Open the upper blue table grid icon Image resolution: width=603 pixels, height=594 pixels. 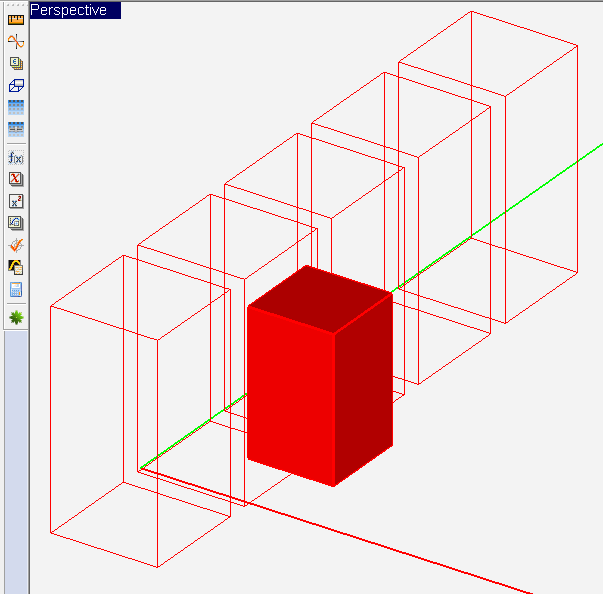(x=16, y=107)
